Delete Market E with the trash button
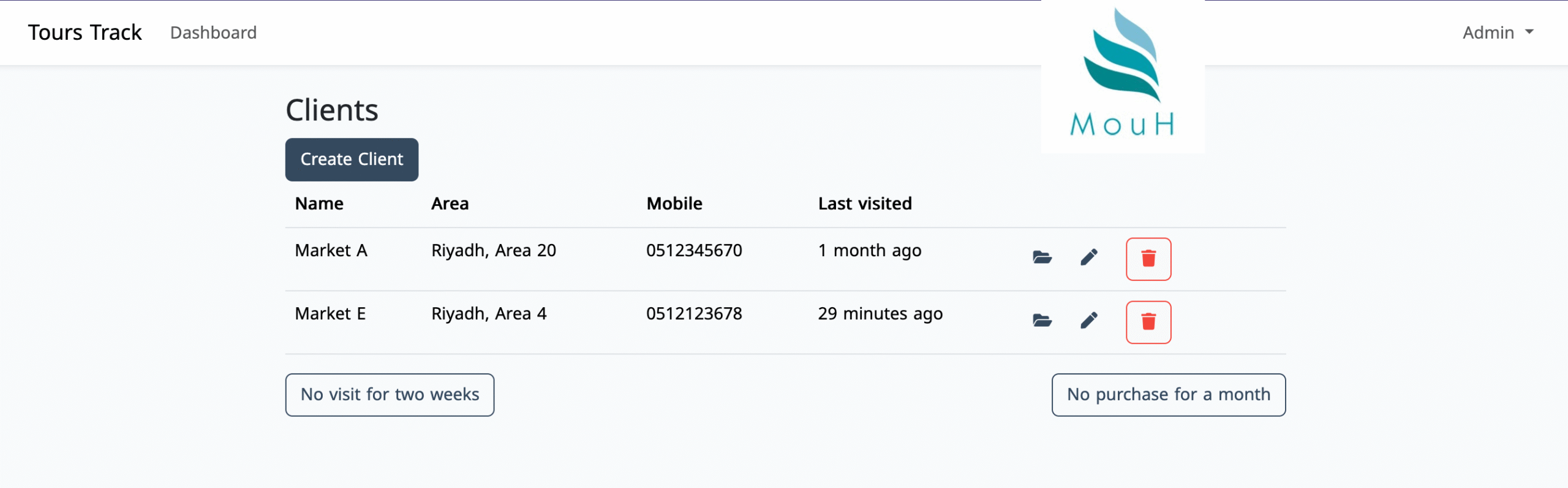 [1148, 322]
